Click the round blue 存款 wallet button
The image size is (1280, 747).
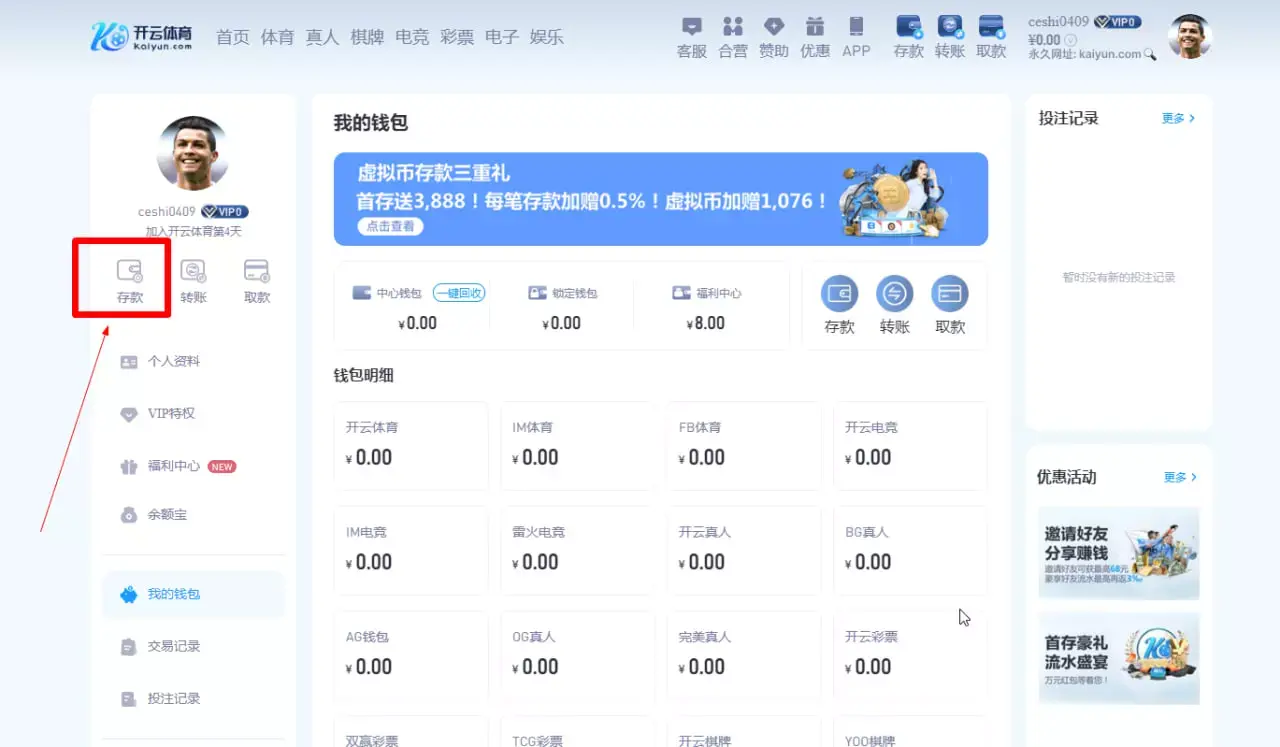pyautogui.click(x=840, y=294)
